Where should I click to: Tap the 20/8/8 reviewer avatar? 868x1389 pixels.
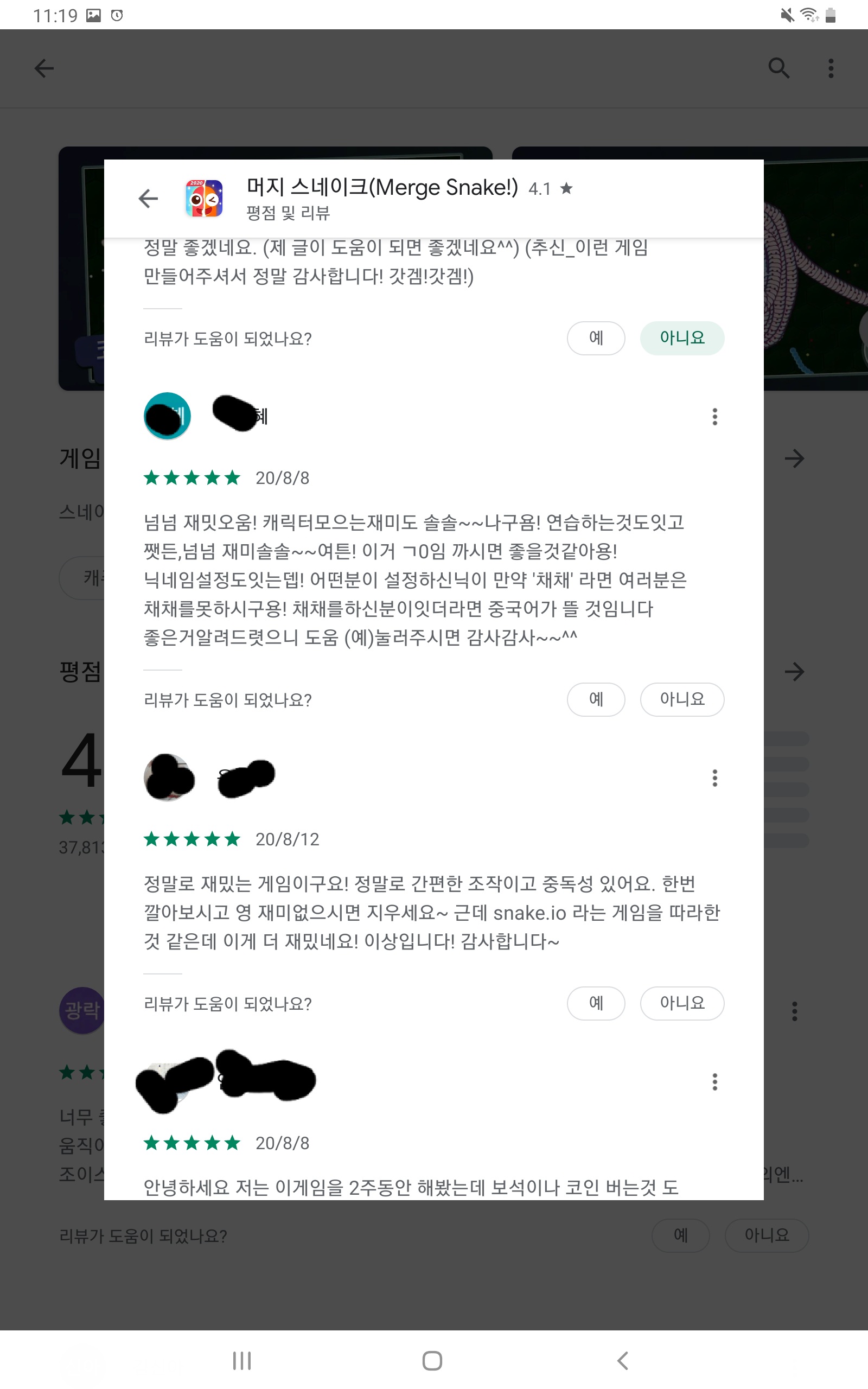coord(167,416)
